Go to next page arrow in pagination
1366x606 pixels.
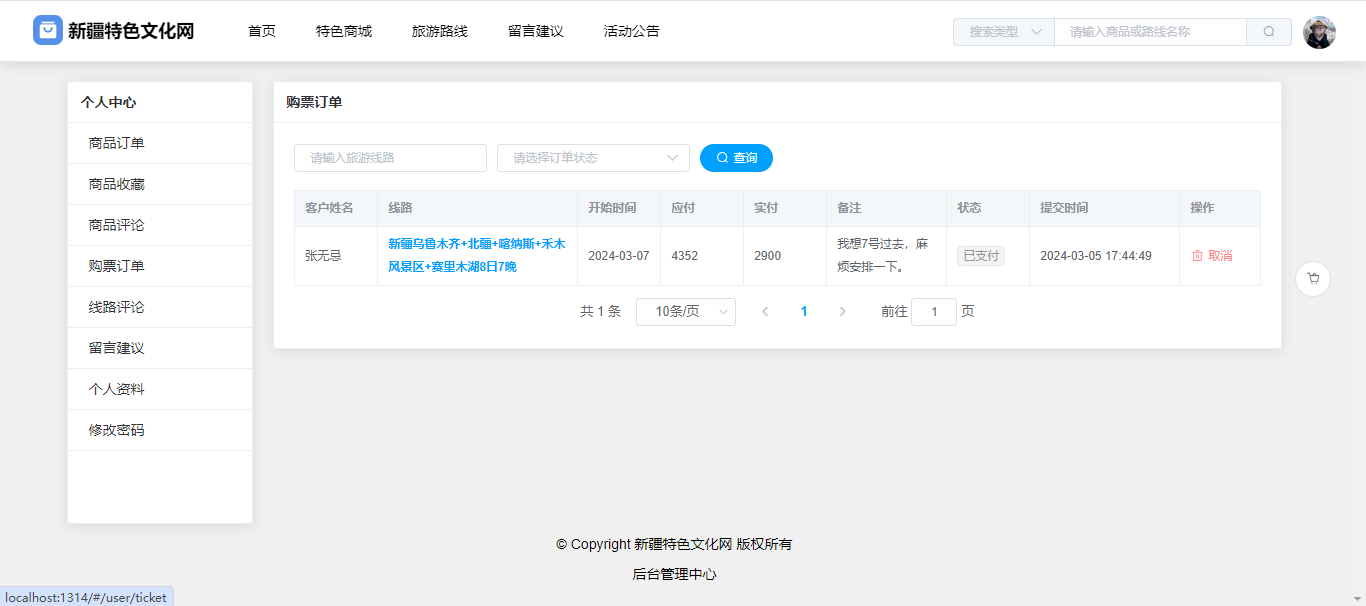842,312
